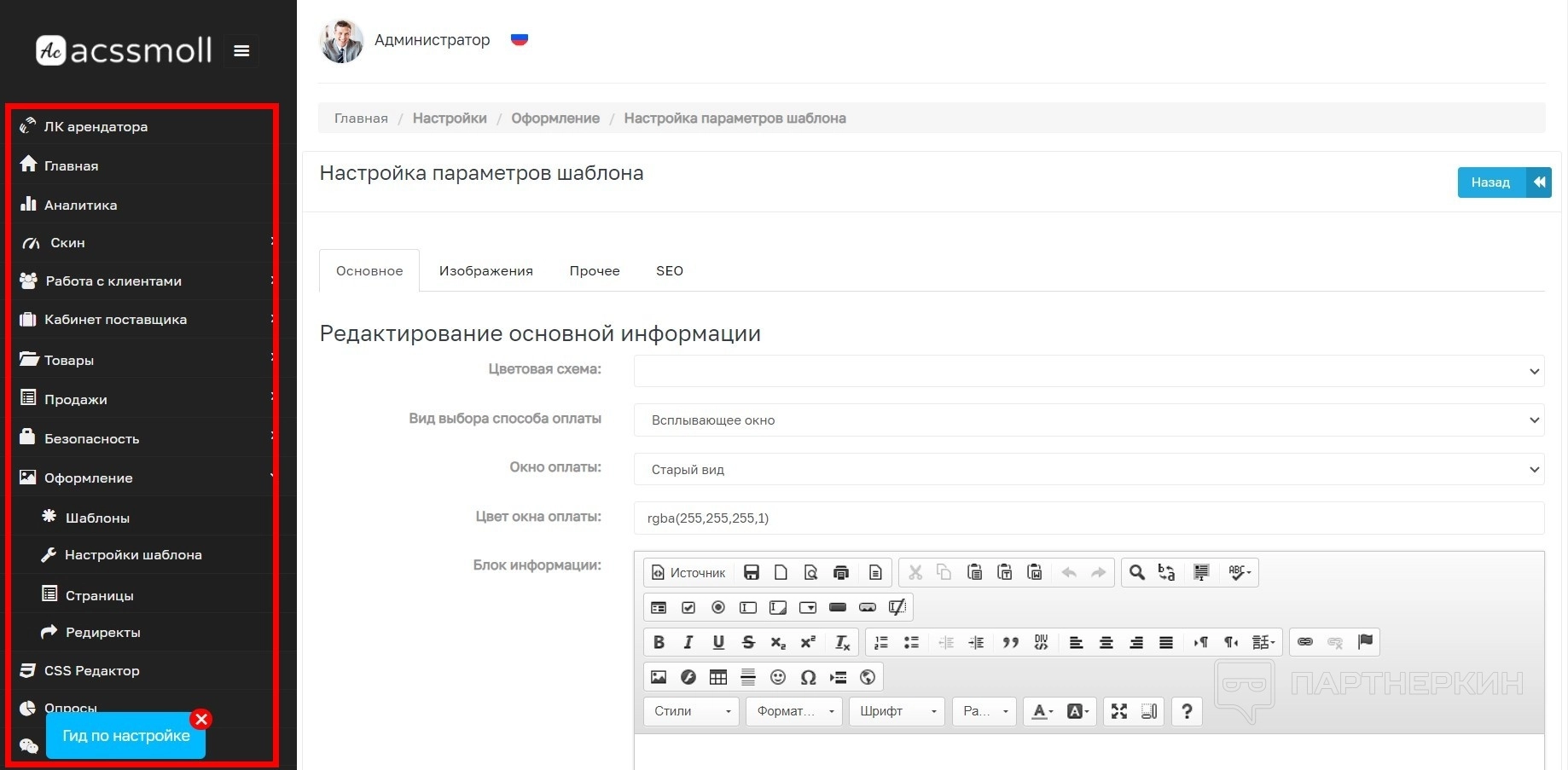Screen dimensions: 1568x770
Task: Toggle bold formatting in the editor
Action: (x=659, y=642)
